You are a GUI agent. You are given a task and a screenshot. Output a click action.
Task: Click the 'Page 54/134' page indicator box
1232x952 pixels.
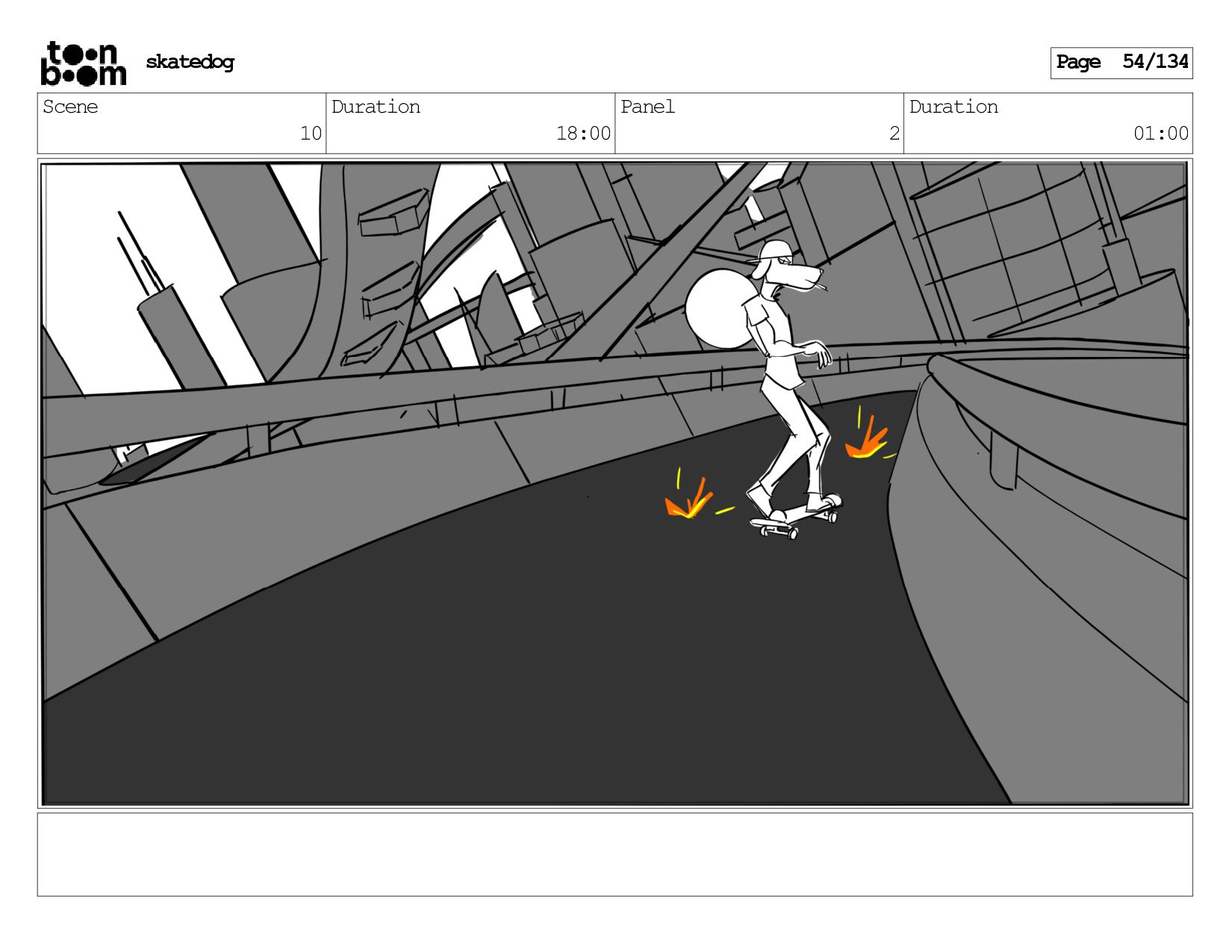[1121, 63]
